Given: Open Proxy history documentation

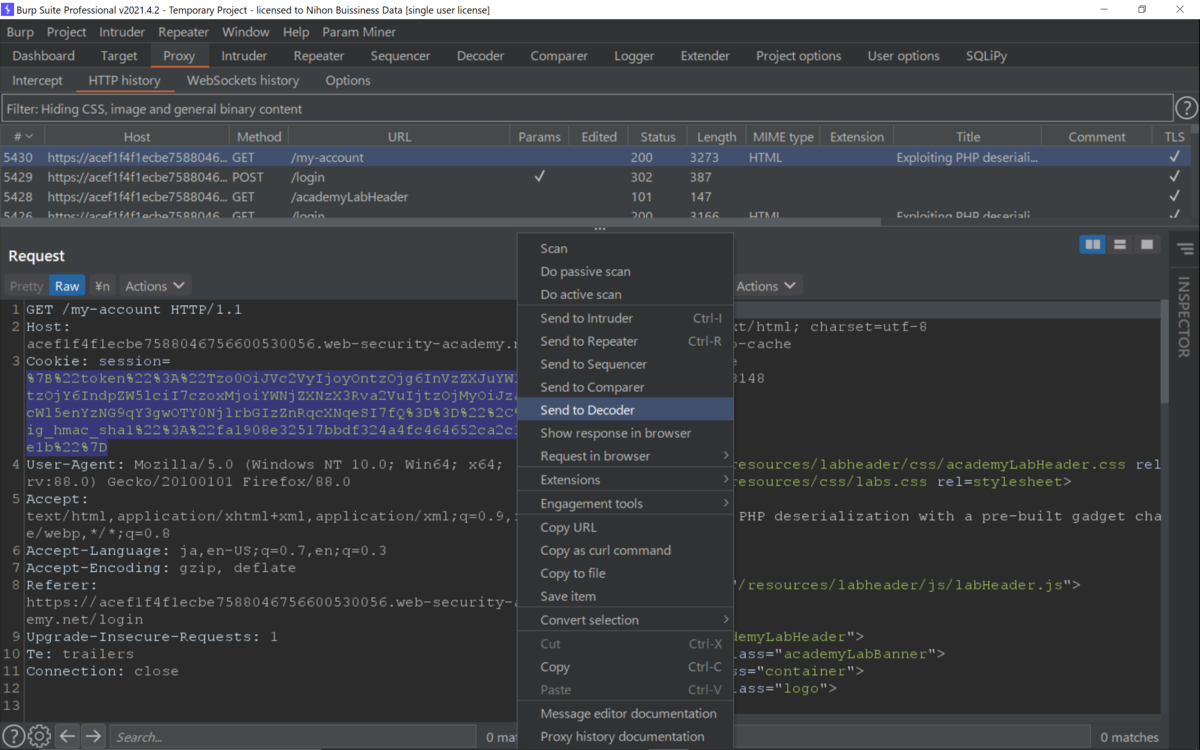Looking at the screenshot, I should point(625,737).
